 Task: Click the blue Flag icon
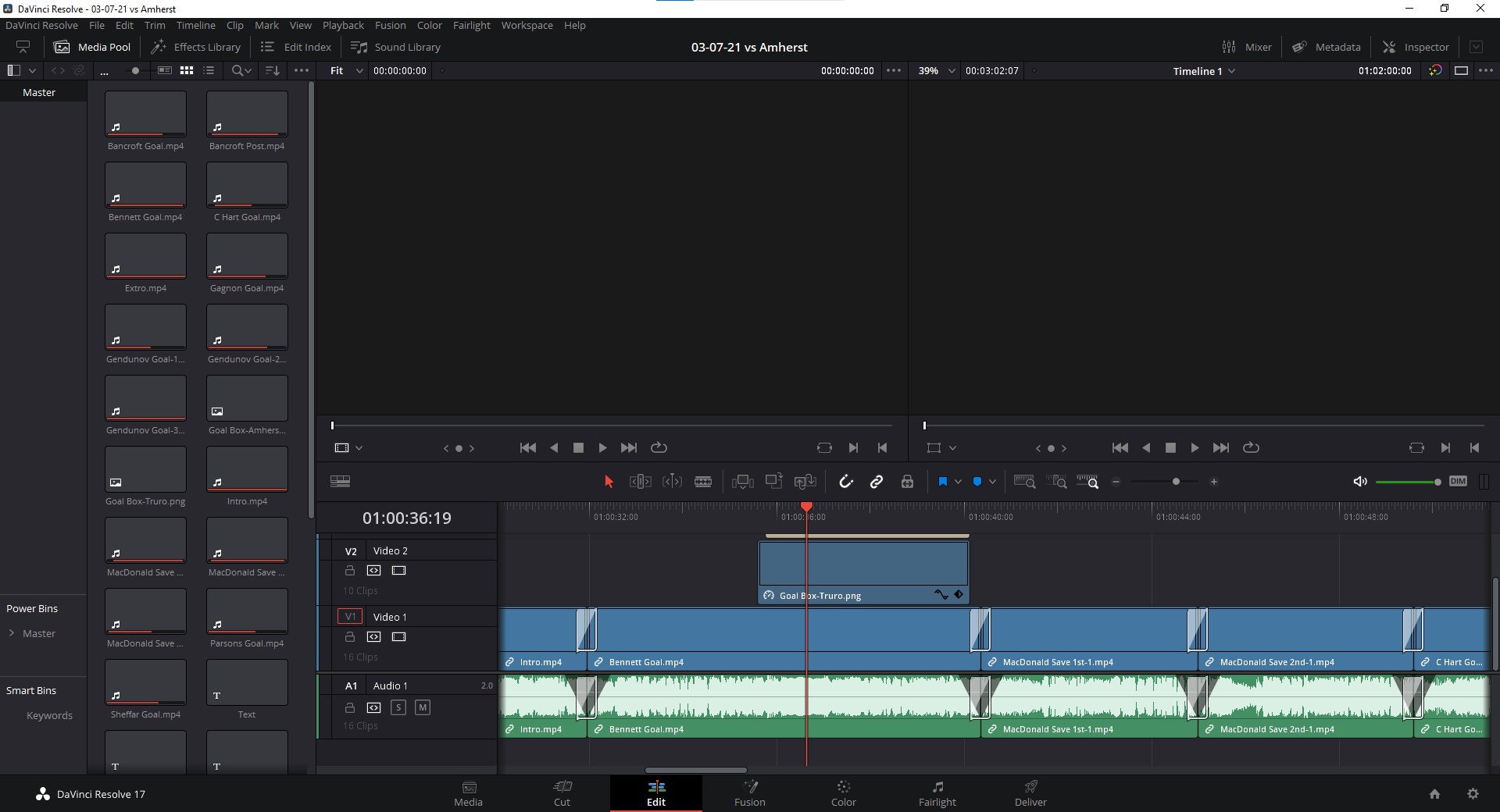[942, 482]
